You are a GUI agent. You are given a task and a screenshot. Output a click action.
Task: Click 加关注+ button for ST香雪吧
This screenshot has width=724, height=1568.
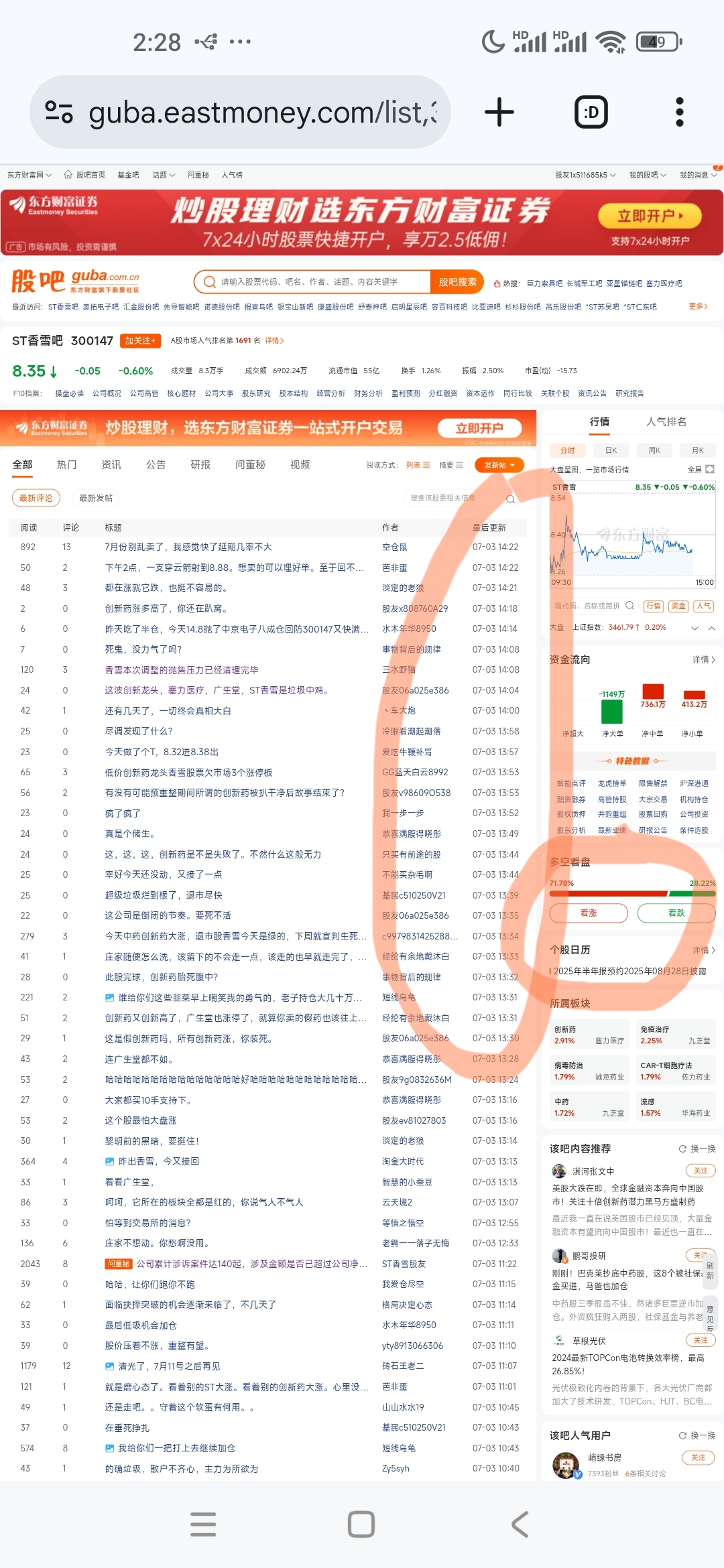click(x=140, y=341)
